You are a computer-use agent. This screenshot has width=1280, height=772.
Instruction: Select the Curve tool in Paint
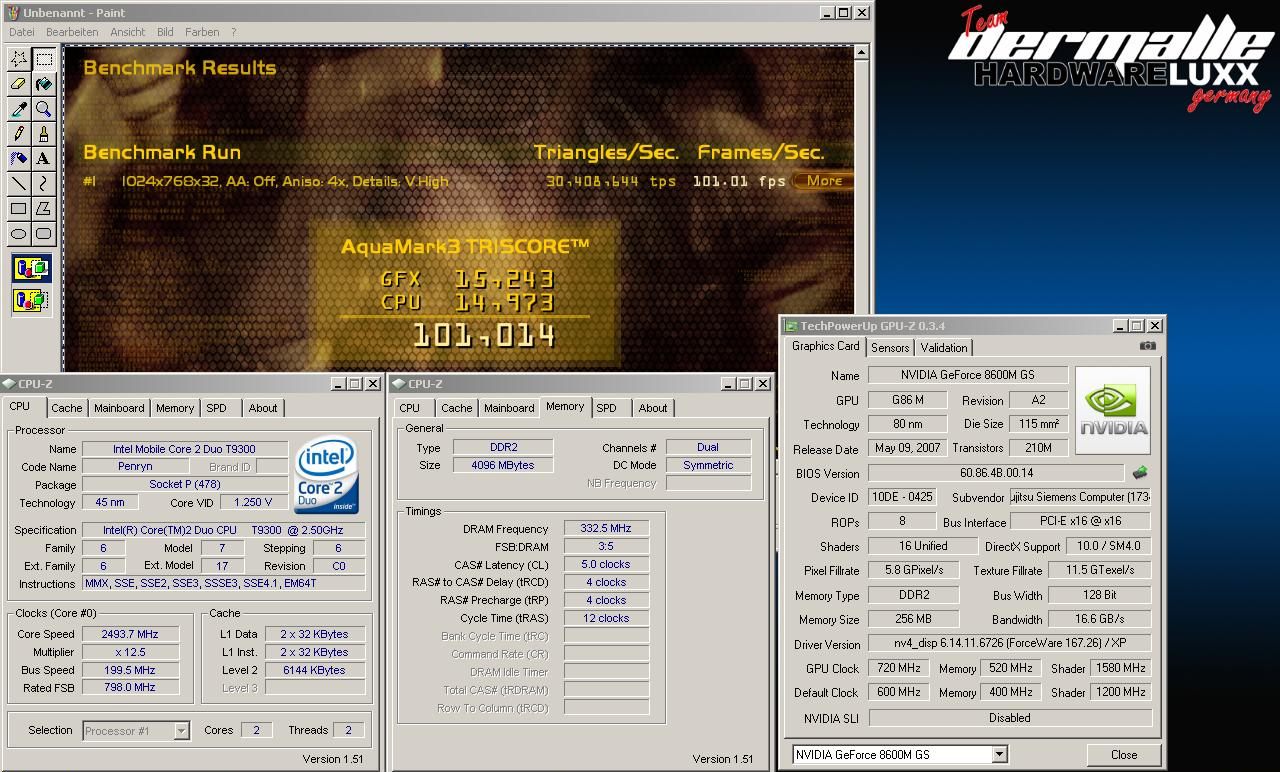pos(44,184)
